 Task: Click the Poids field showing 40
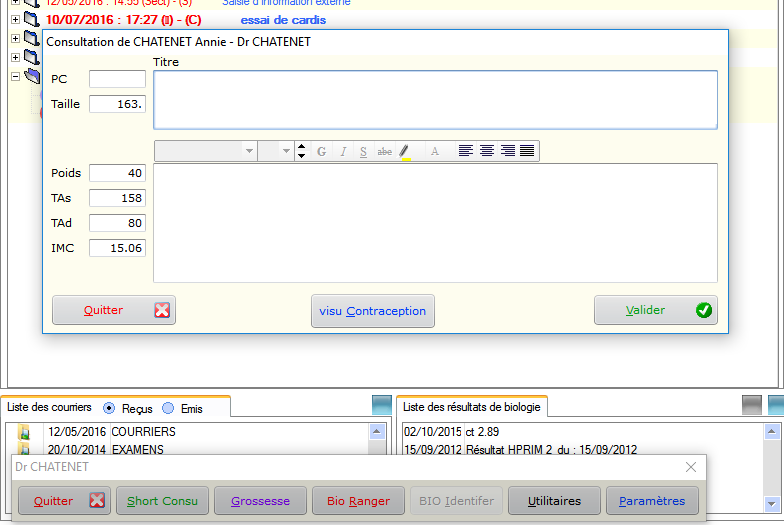[118, 173]
